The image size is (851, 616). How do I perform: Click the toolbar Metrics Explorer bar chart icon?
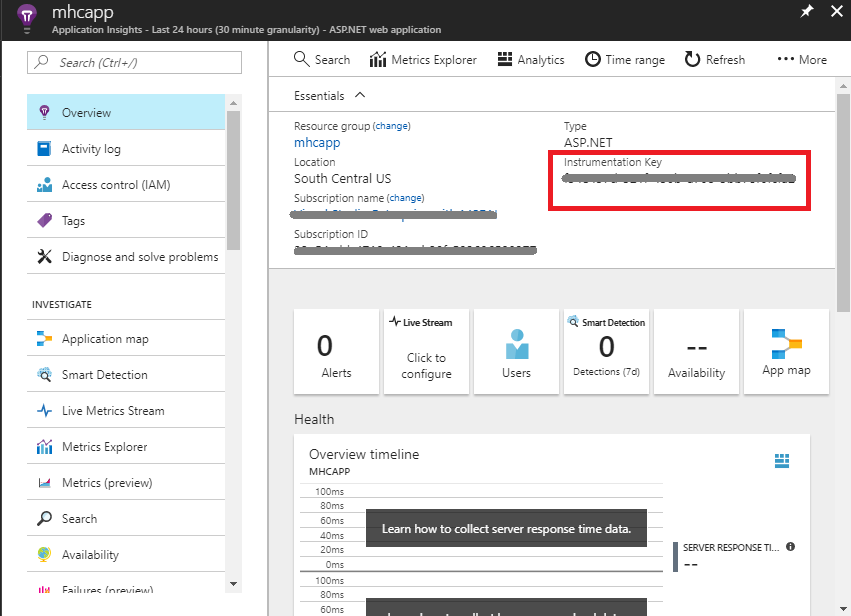[x=378, y=59]
